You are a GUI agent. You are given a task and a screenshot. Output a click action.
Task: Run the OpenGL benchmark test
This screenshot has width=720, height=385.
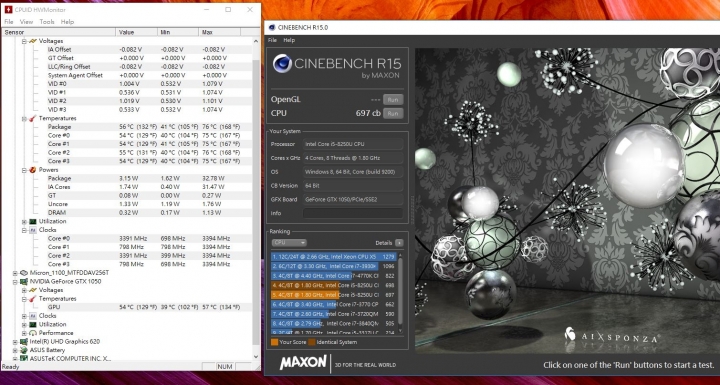pos(393,100)
